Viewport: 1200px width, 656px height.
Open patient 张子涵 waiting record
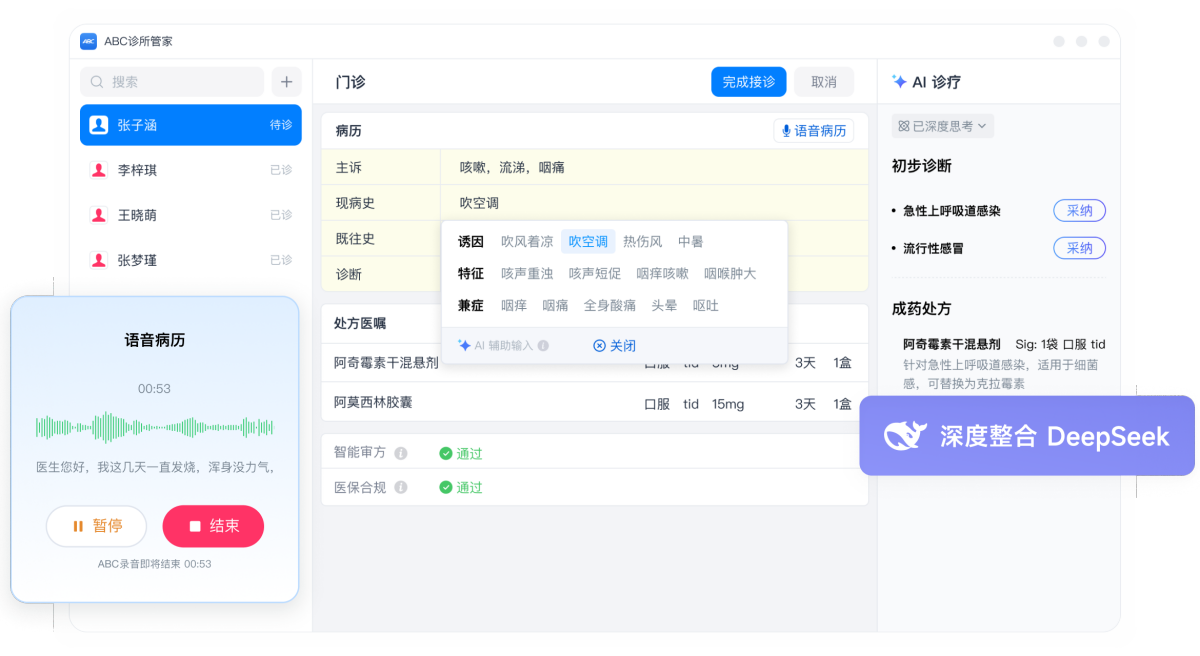190,125
